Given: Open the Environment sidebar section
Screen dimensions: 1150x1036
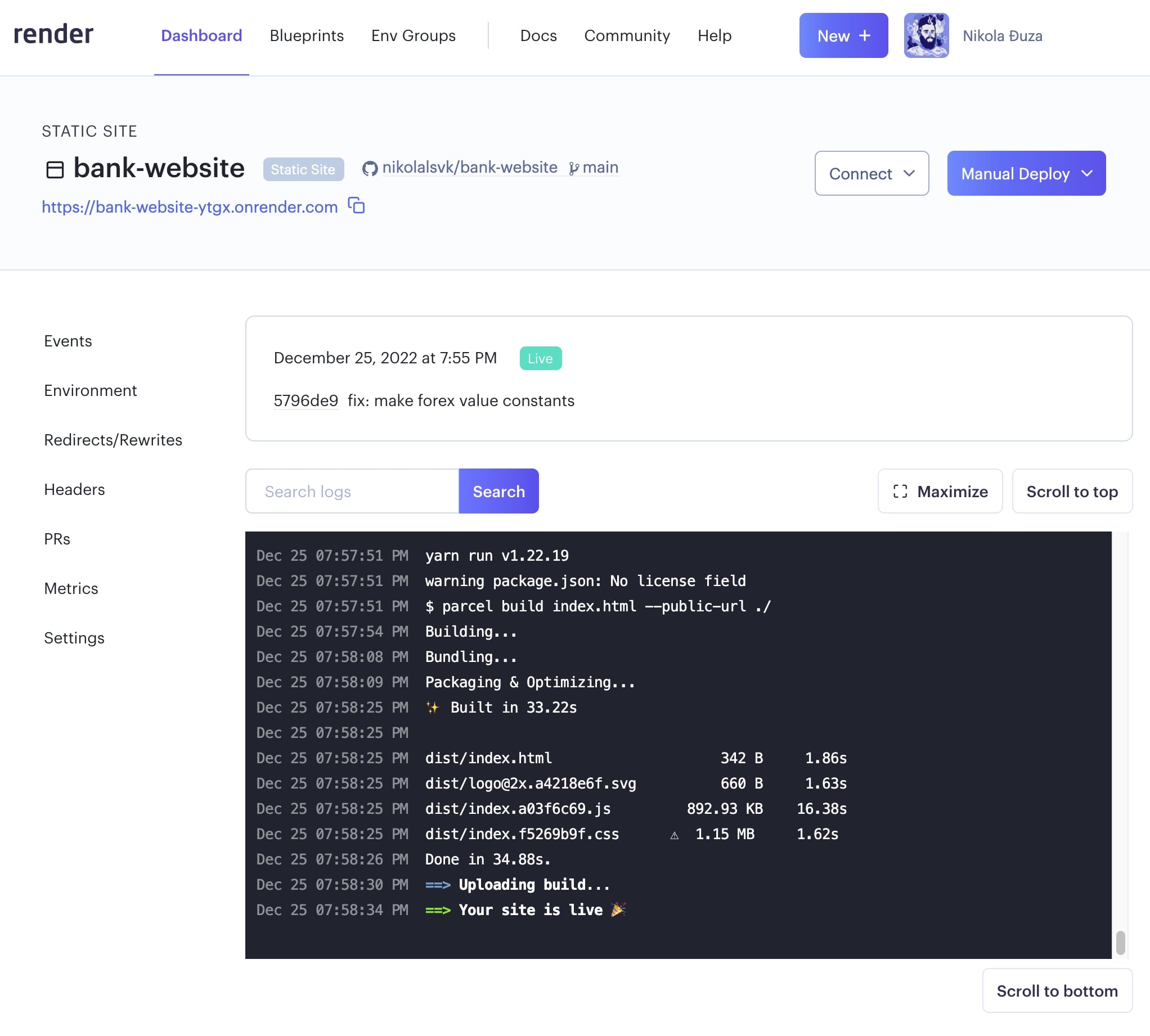Looking at the screenshot, I should (x=91, y=390).
